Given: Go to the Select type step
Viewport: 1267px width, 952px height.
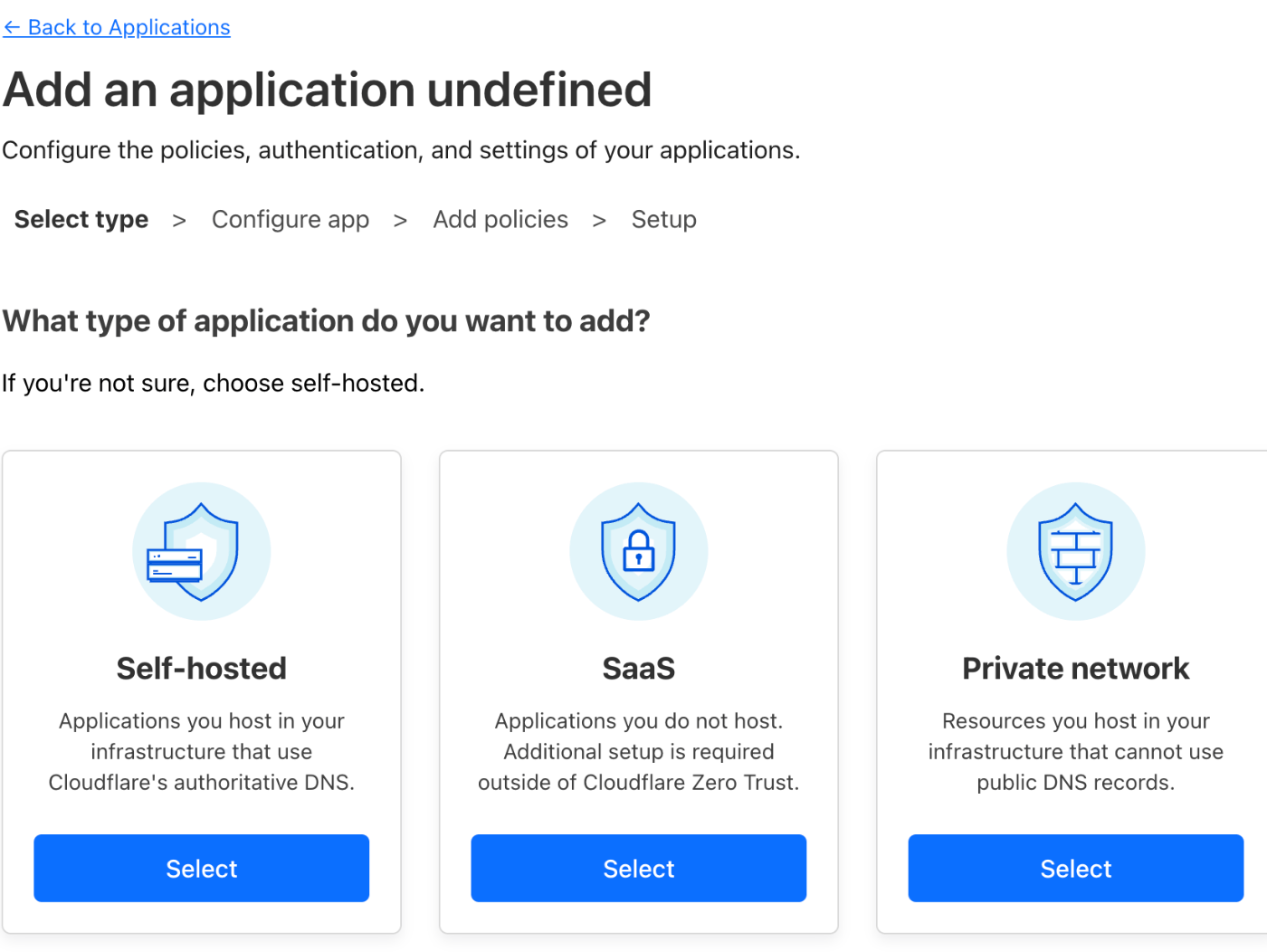Looking at the screenshot, I should 81,219.
